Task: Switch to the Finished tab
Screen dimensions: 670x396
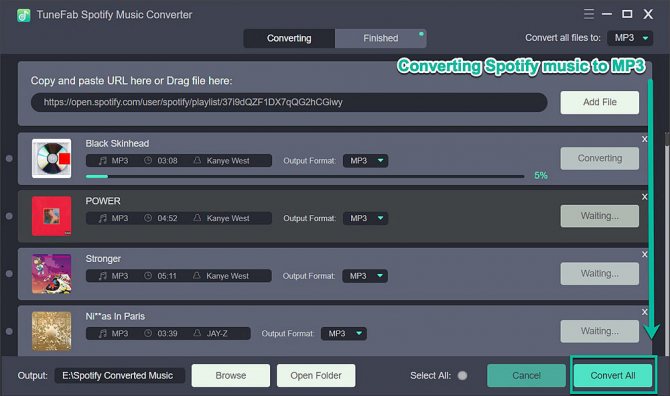Action: click(381, 38)
